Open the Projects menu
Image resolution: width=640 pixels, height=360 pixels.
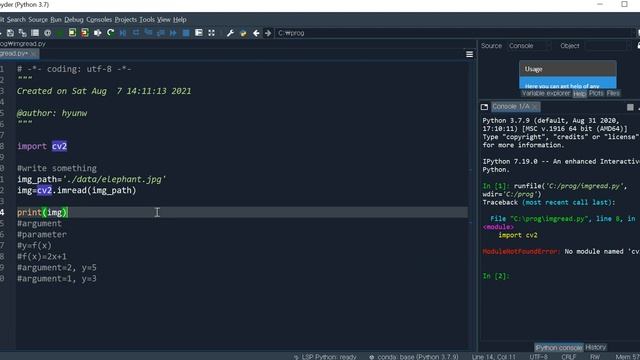click(x=126, y=20)
